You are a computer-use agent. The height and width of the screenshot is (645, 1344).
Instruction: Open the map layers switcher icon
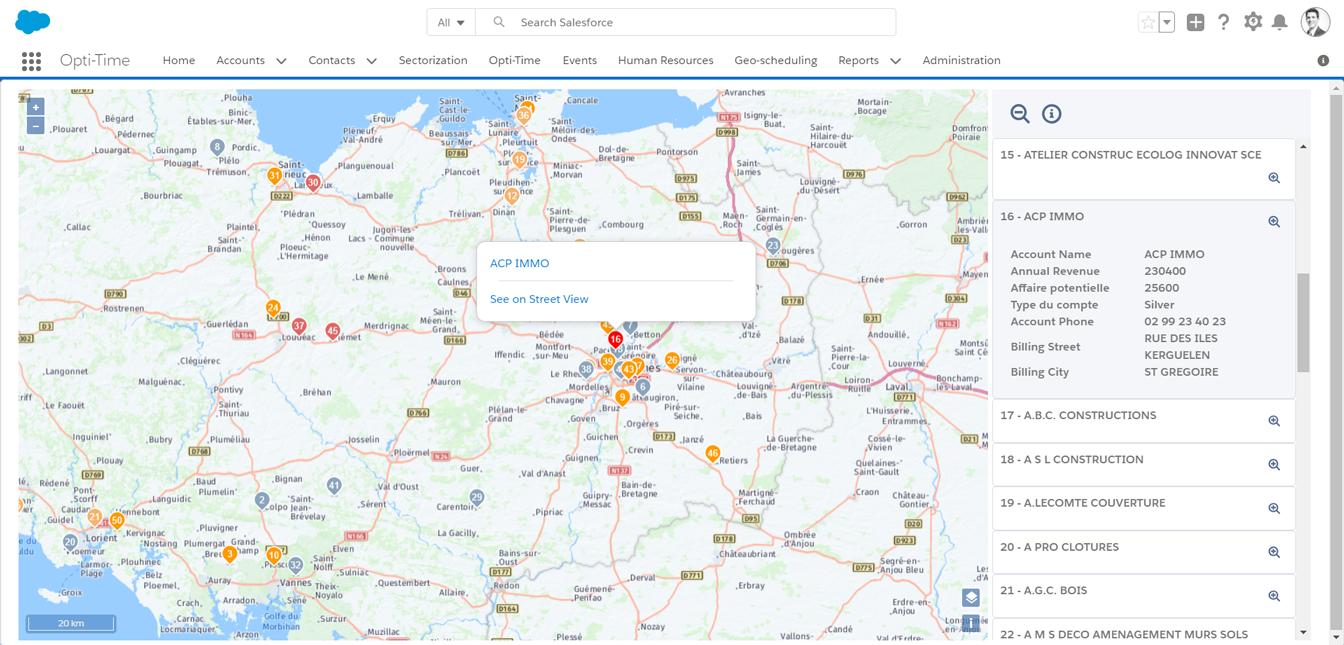coord(970,597)
